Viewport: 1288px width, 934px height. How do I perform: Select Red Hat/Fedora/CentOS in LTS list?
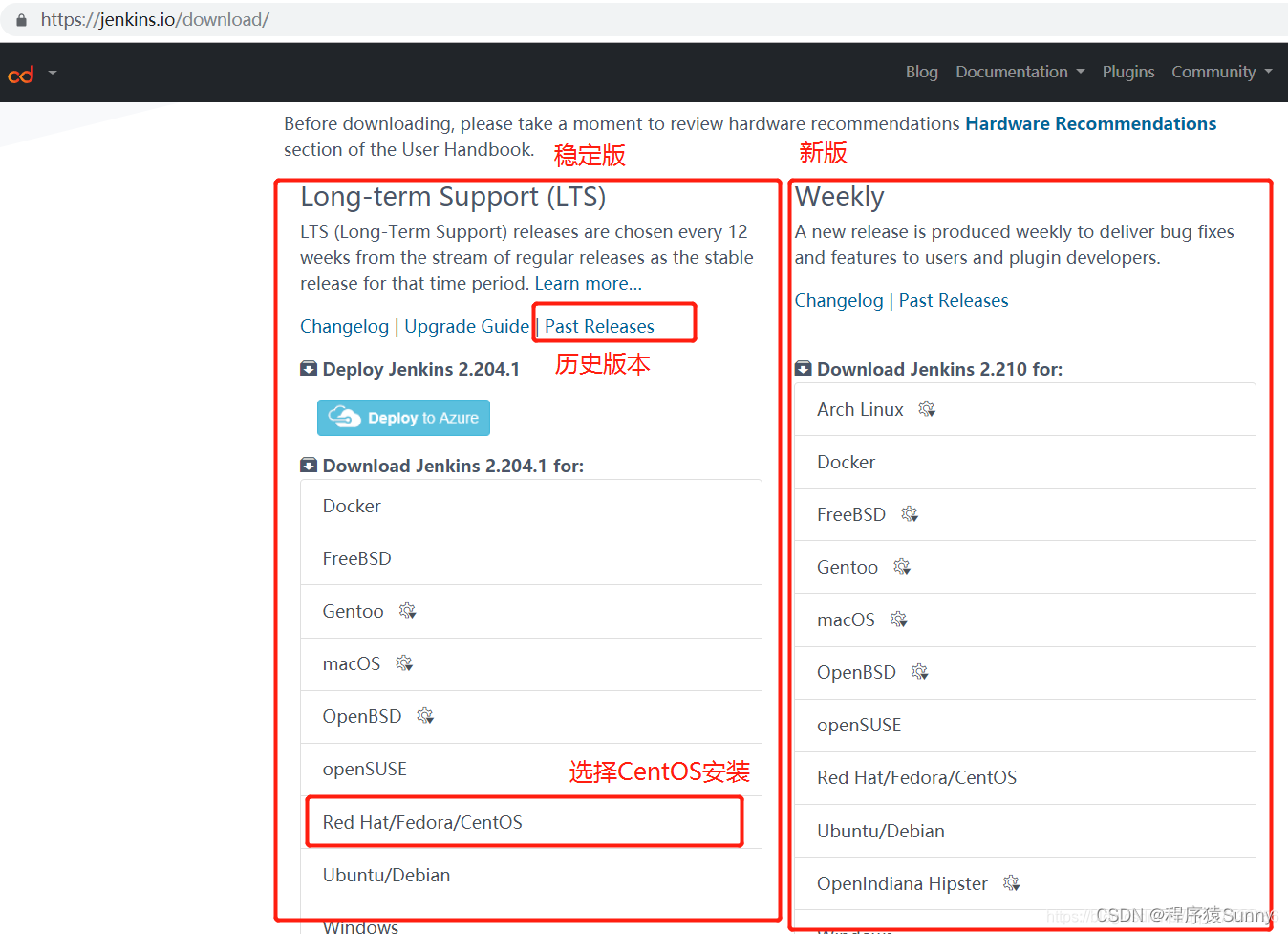(x=531, y=822)
